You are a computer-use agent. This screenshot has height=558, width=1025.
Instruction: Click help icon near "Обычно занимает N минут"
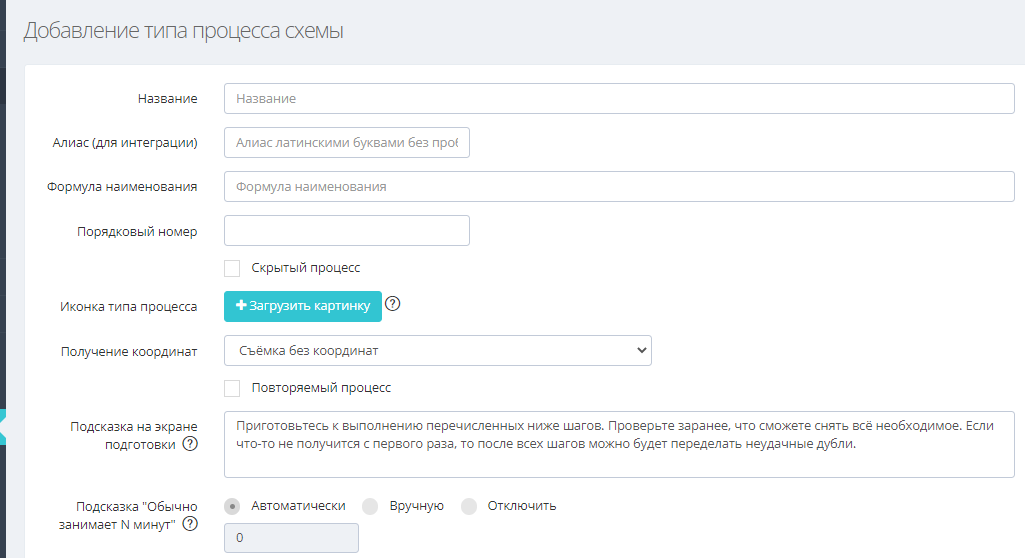pos(189,523)
